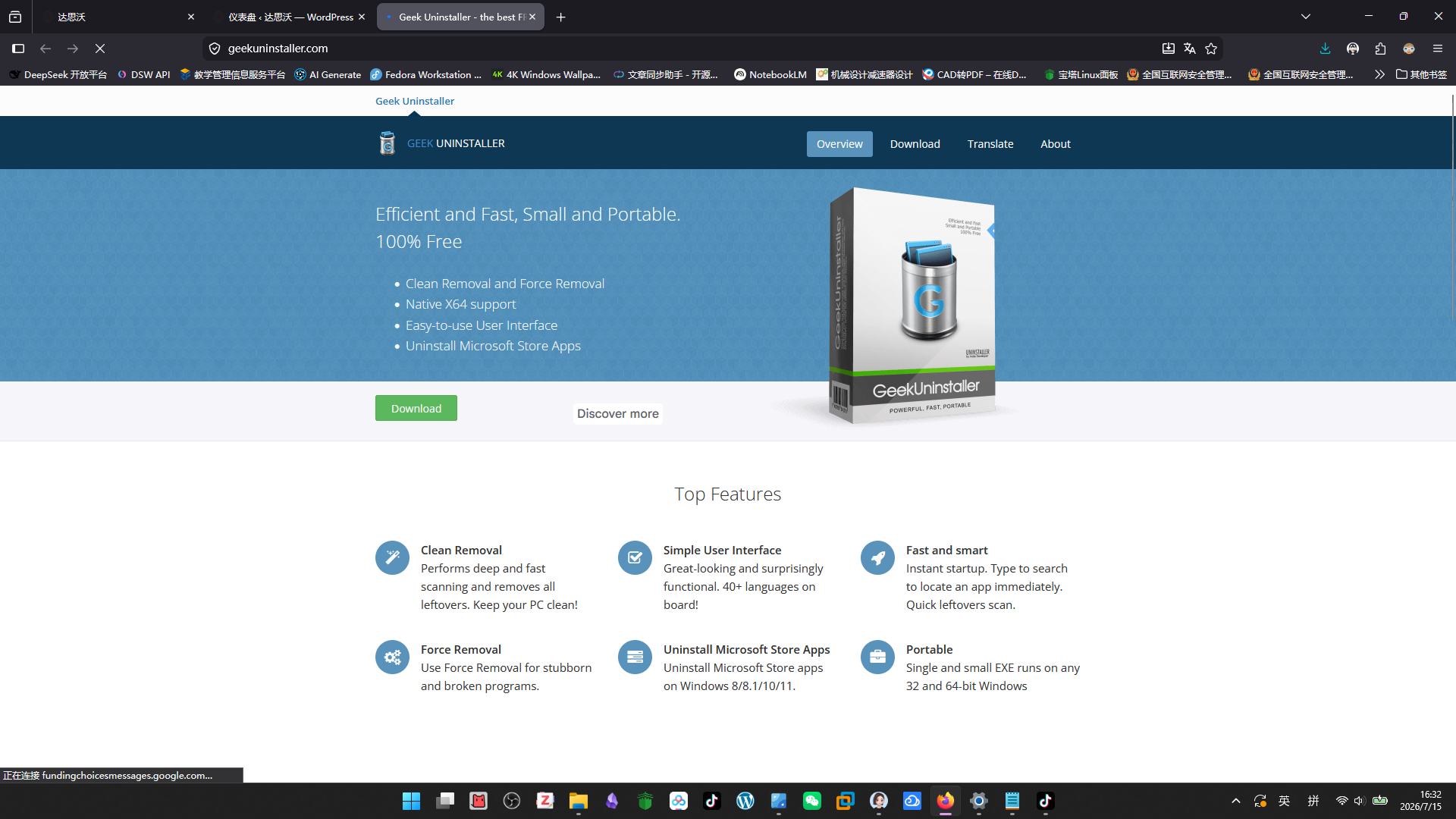This screenshot has width=1456, height=819.
Task: Click the Portable briefcase icon
Action: [877, 657]
